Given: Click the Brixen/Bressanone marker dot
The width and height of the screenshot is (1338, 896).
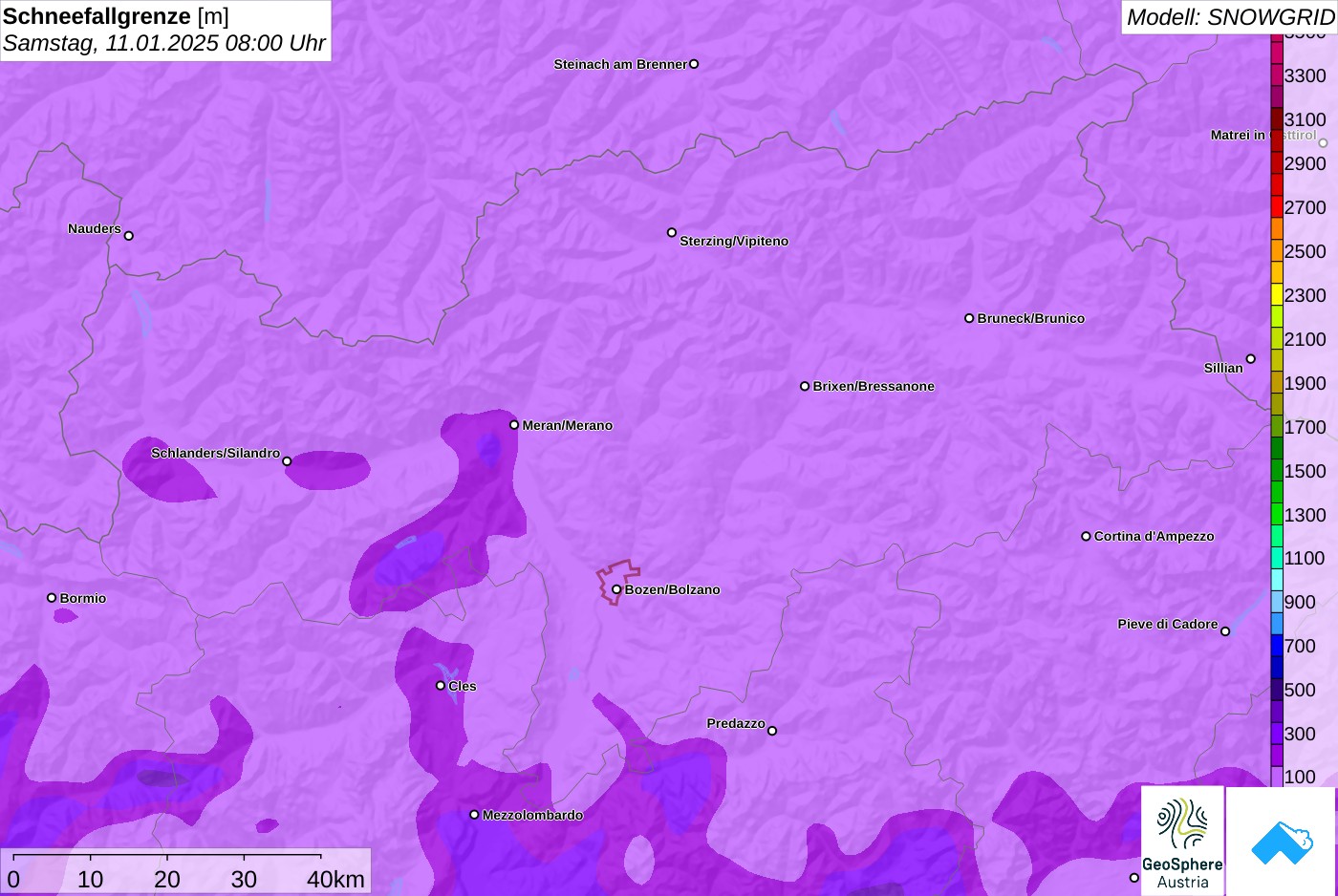Looking at the screenshot, I should [805, 386].
